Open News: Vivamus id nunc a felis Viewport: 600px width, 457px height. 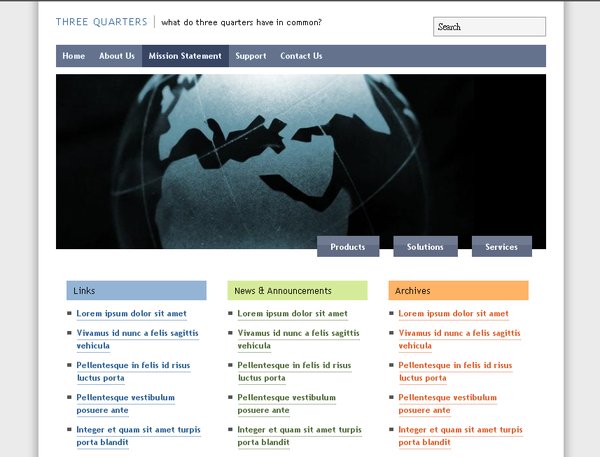click(298, 339)
